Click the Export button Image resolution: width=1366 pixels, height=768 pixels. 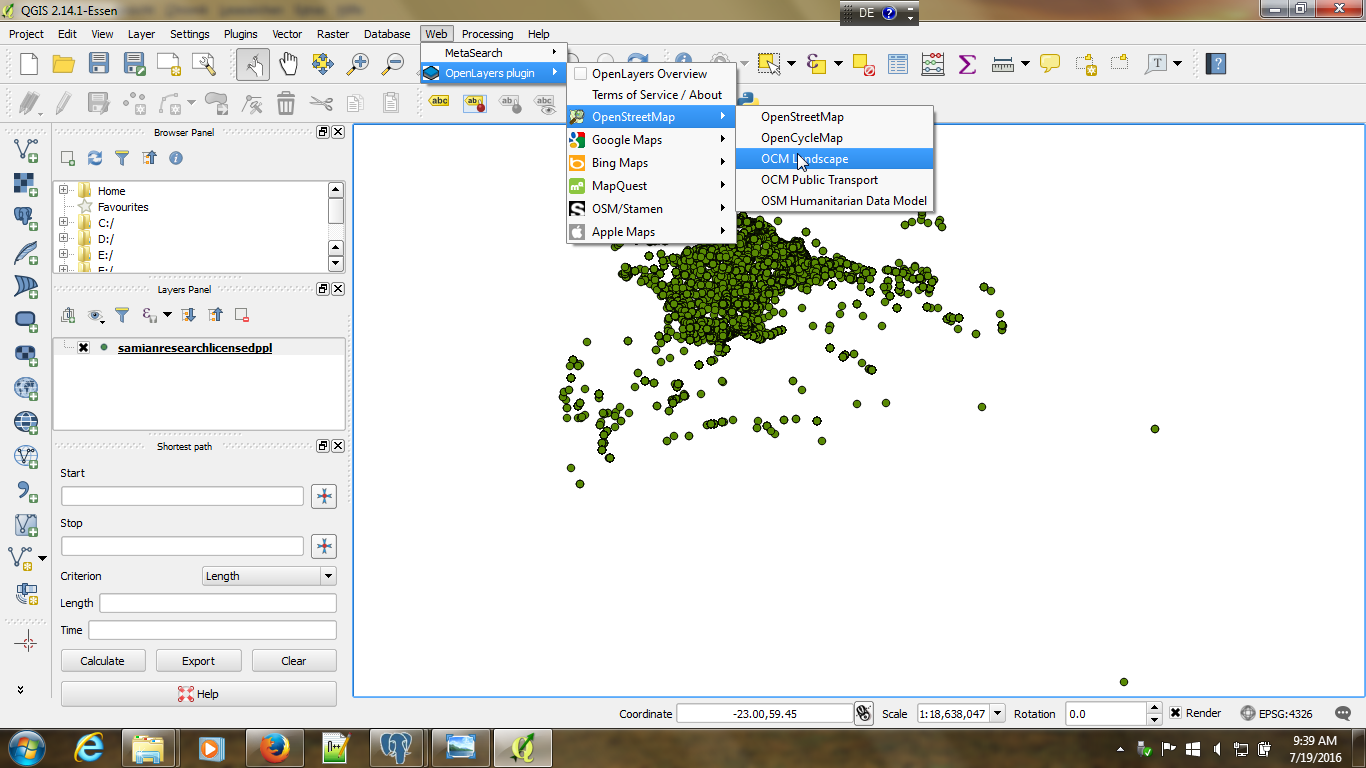tap(198, 661)
